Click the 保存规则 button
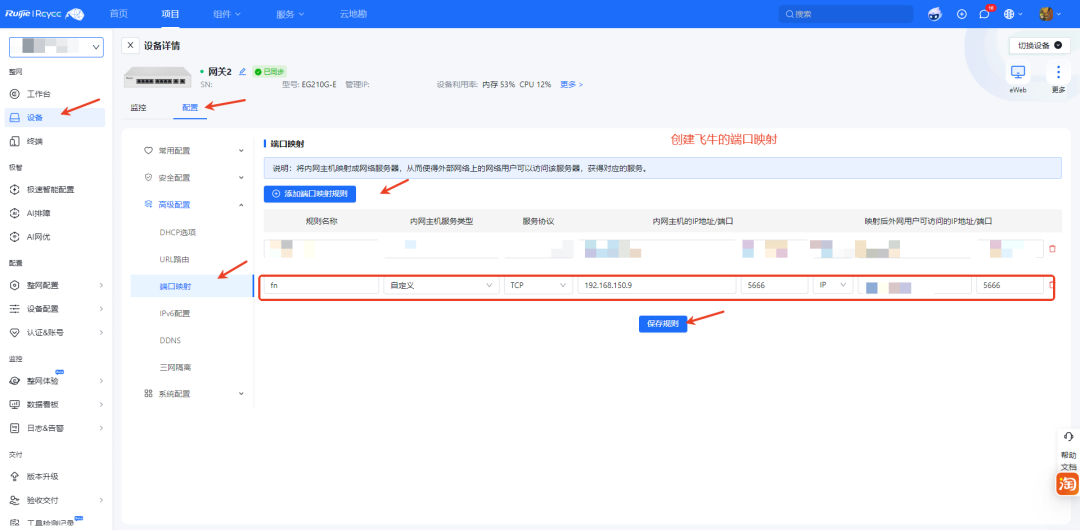Image resolution: width=1080 pixels, height=530 pixels. [x=663, y=324]
